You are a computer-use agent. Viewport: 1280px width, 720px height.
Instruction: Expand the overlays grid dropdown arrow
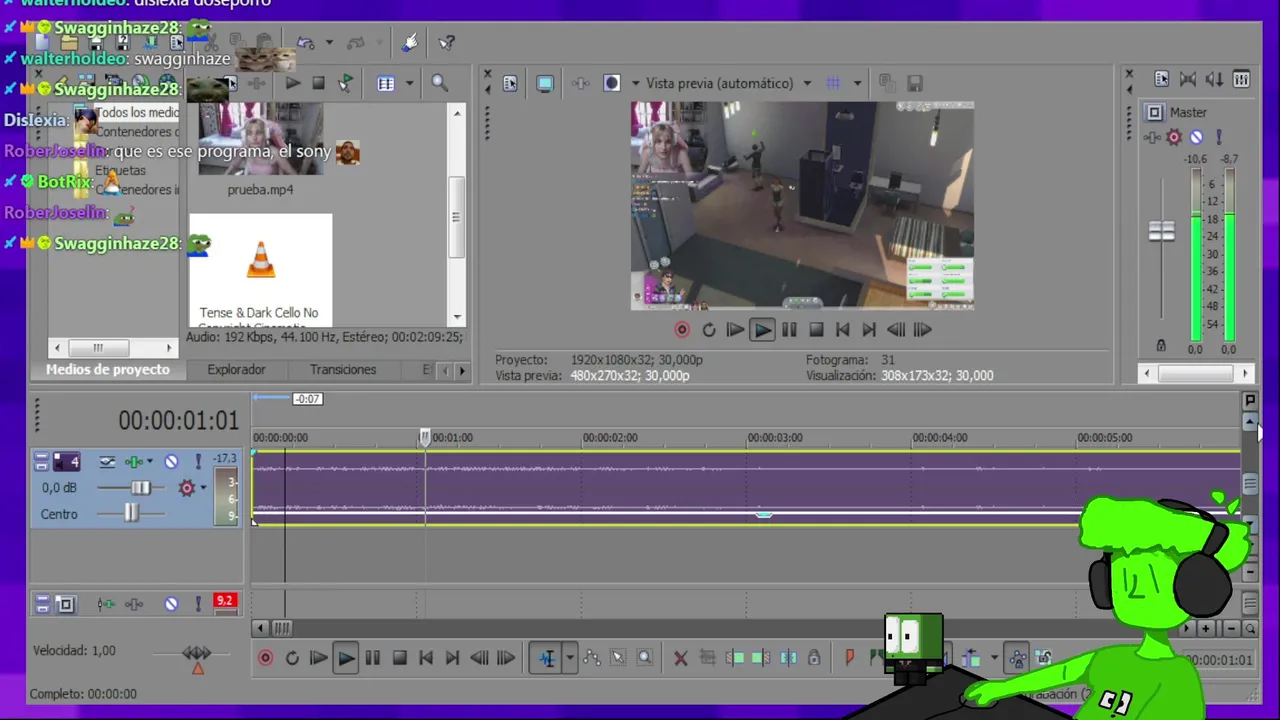point(857,84)
